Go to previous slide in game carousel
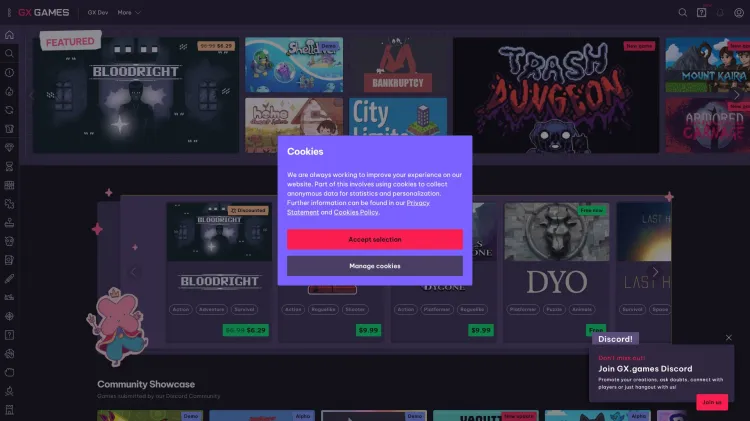This screenshot has height=421, width=750. (x=134, y=271)
